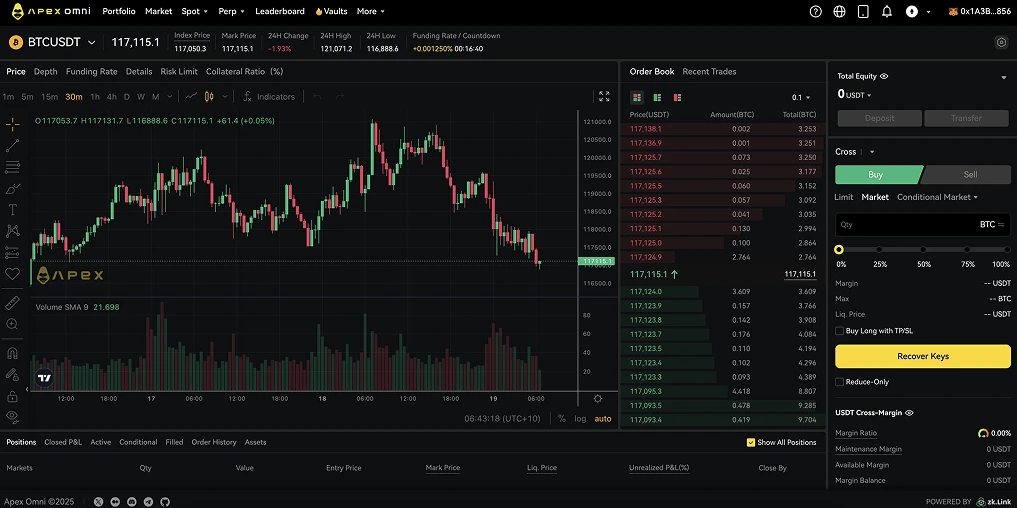Open the Twitter X footer icon
1017x508 pixels.
(99, 502)
